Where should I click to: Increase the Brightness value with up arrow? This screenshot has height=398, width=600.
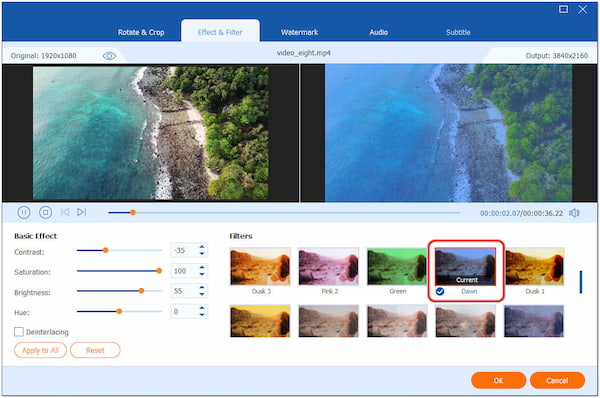click(202, 287)
